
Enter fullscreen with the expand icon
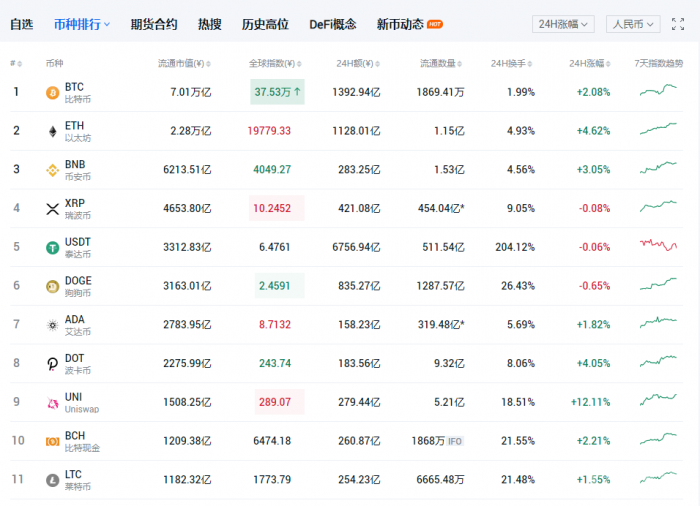678,24
